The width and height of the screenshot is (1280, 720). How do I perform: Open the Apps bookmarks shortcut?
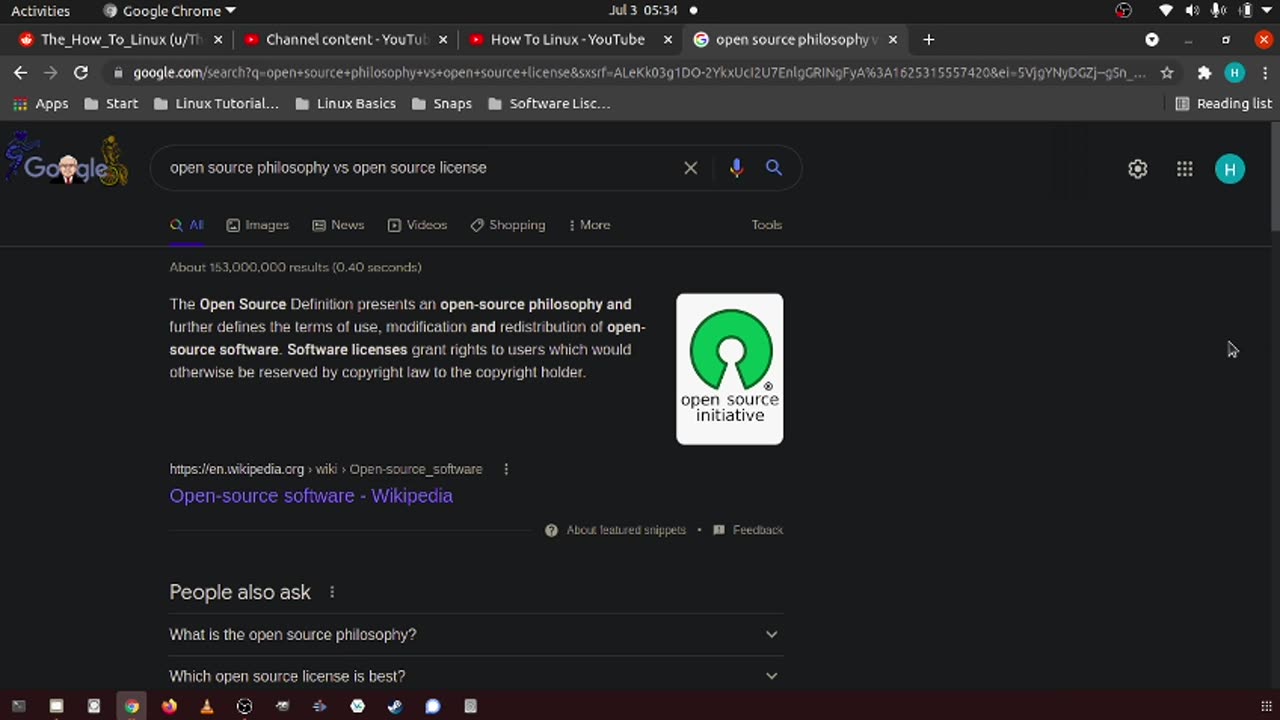pyautogui.click(x=41, y=103)
